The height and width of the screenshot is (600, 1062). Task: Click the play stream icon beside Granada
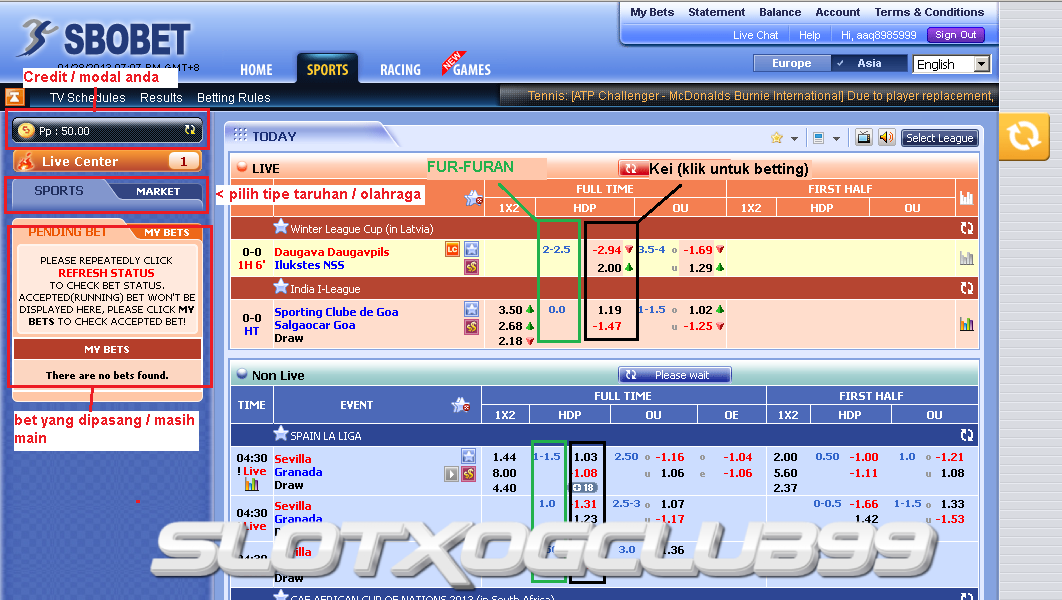coord(451,474)
